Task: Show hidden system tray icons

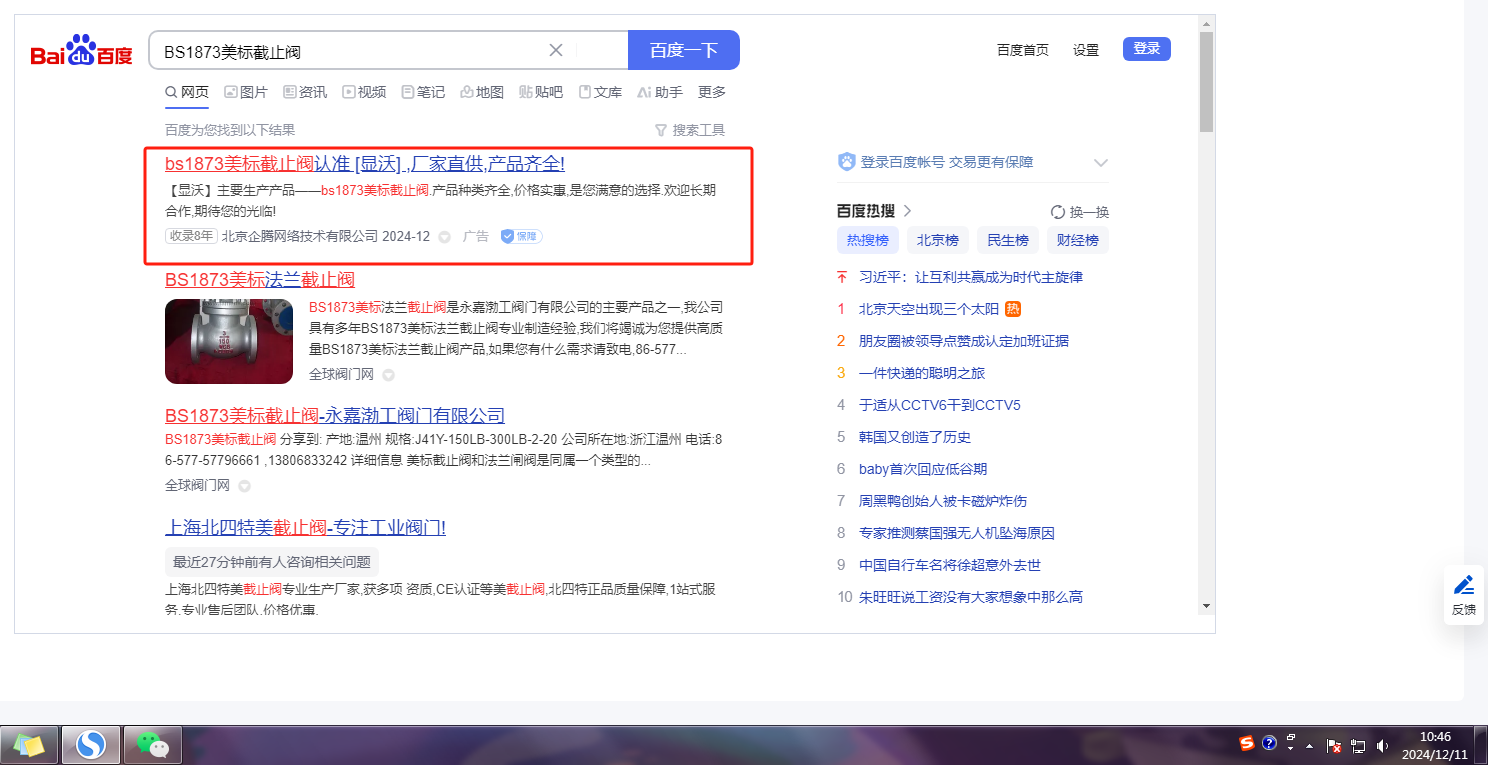Action: [x=1309, y=745]
